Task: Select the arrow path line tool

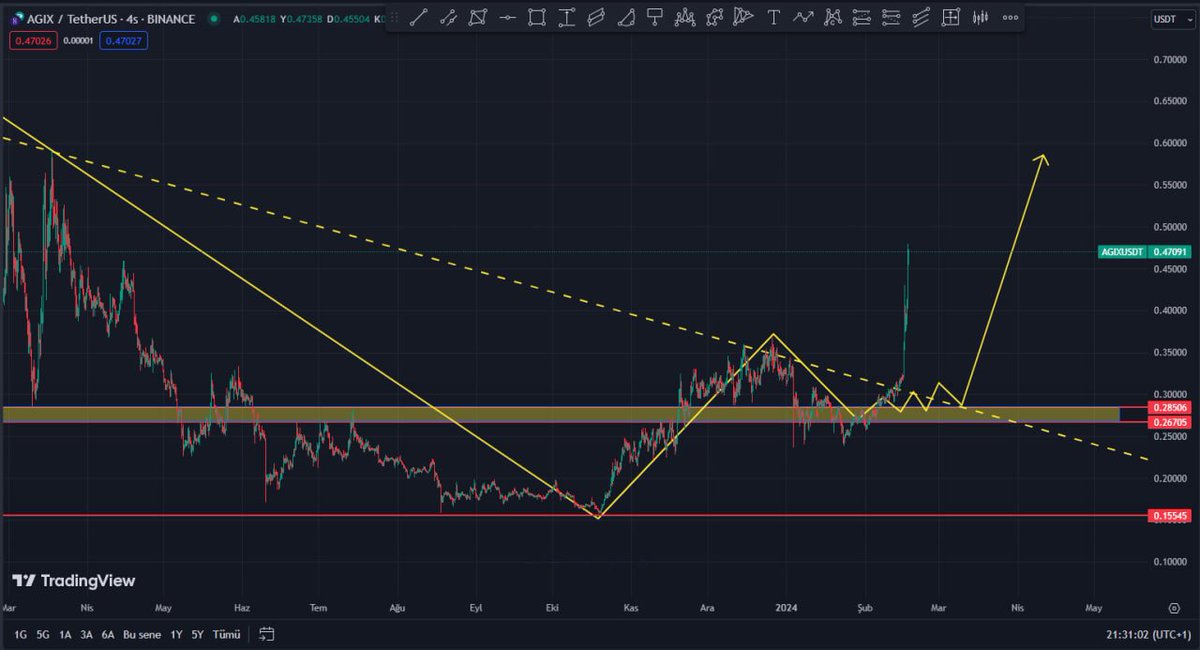Action: click(x=803, y=17)
